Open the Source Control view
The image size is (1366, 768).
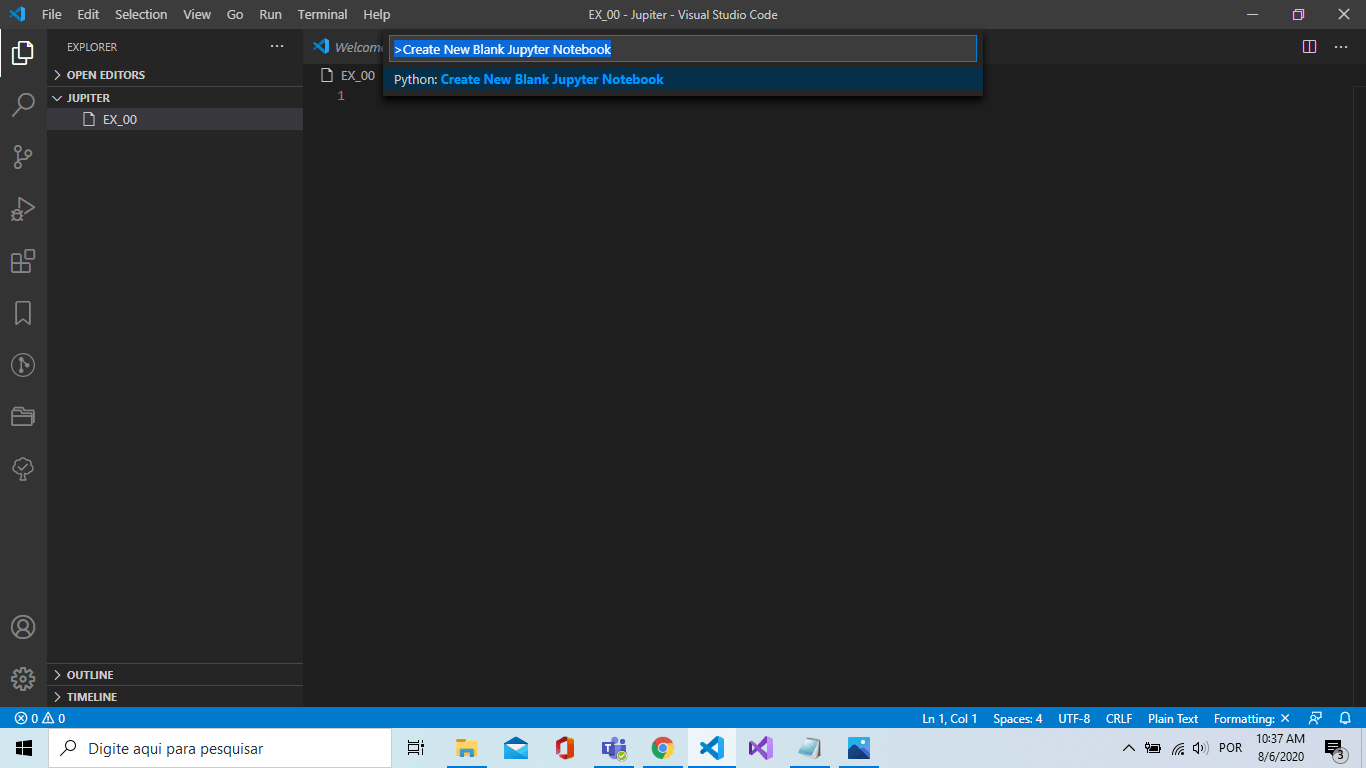click(23, 157)
